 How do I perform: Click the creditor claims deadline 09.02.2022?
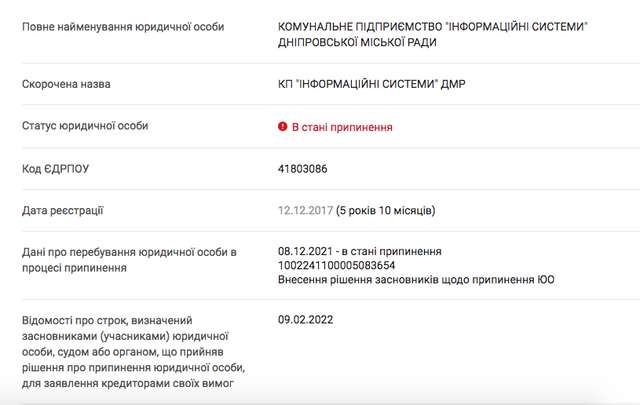click(306, 319)
